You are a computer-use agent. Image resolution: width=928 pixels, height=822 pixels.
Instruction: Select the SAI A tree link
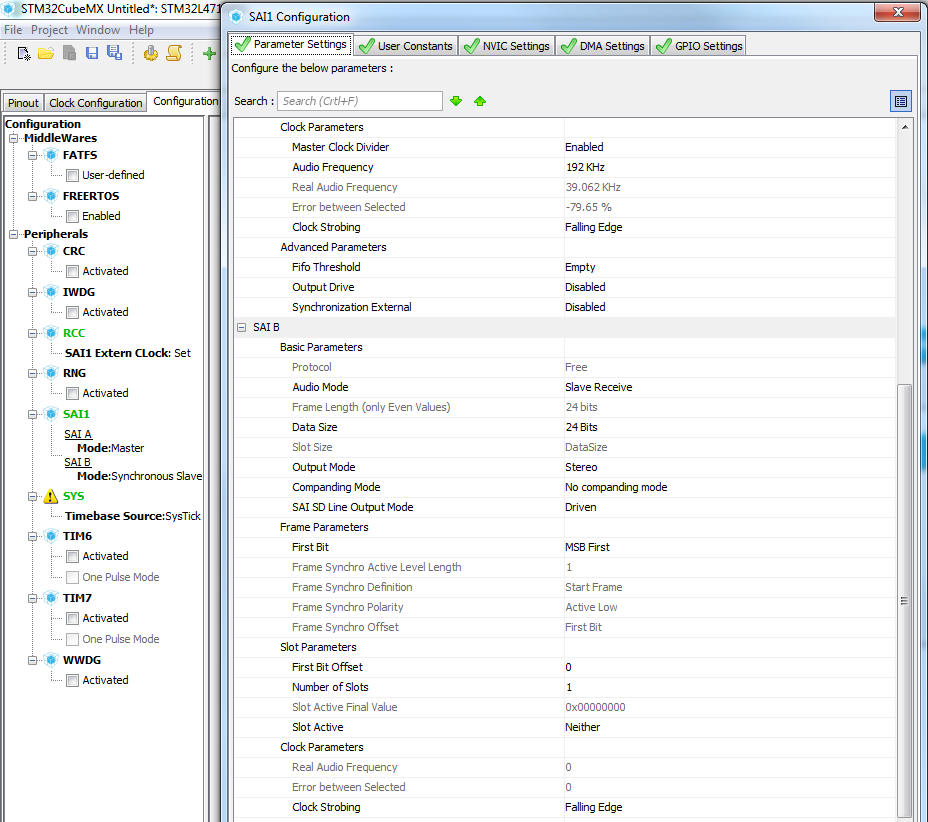(78, 434)
